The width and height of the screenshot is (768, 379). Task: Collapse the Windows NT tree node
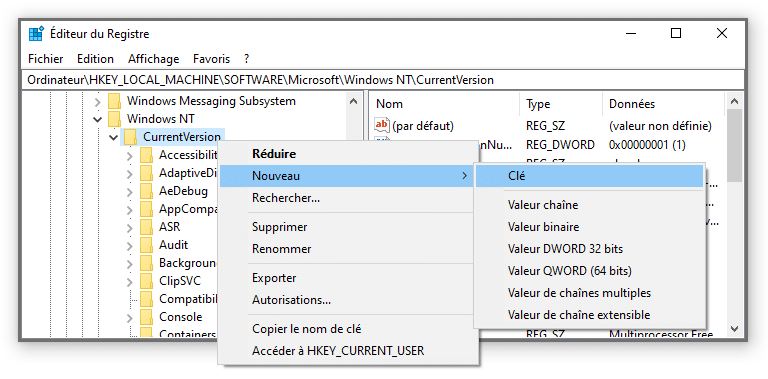[x=97, y=119]
